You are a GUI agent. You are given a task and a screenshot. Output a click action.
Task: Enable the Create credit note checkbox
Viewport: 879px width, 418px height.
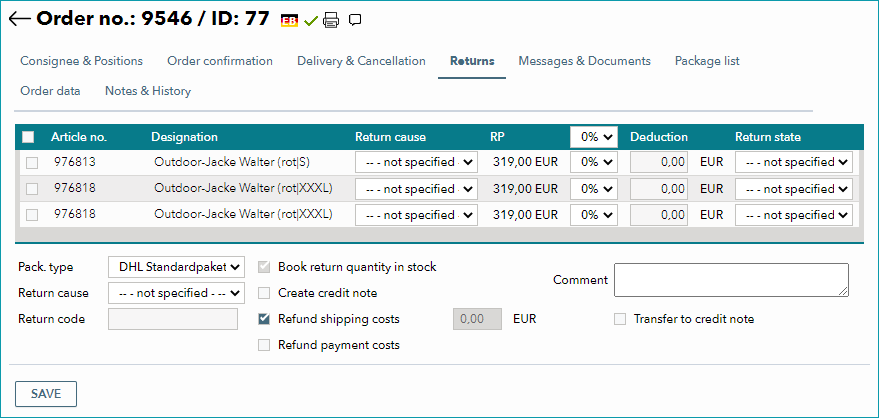264,292
